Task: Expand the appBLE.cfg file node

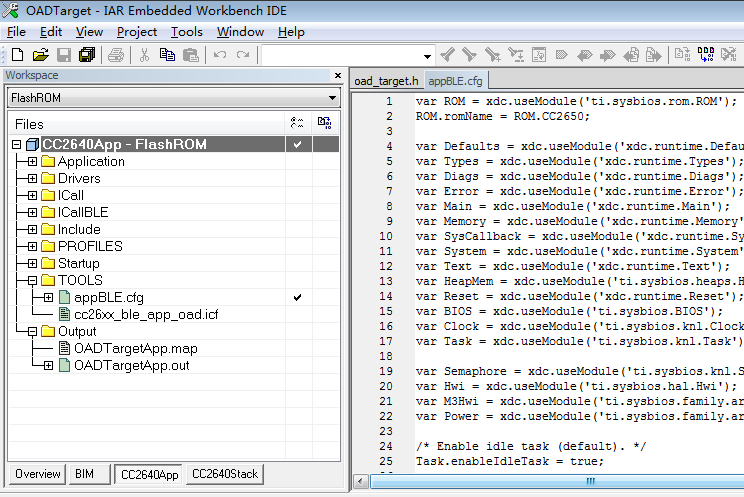Action: [x=48, y=298]
